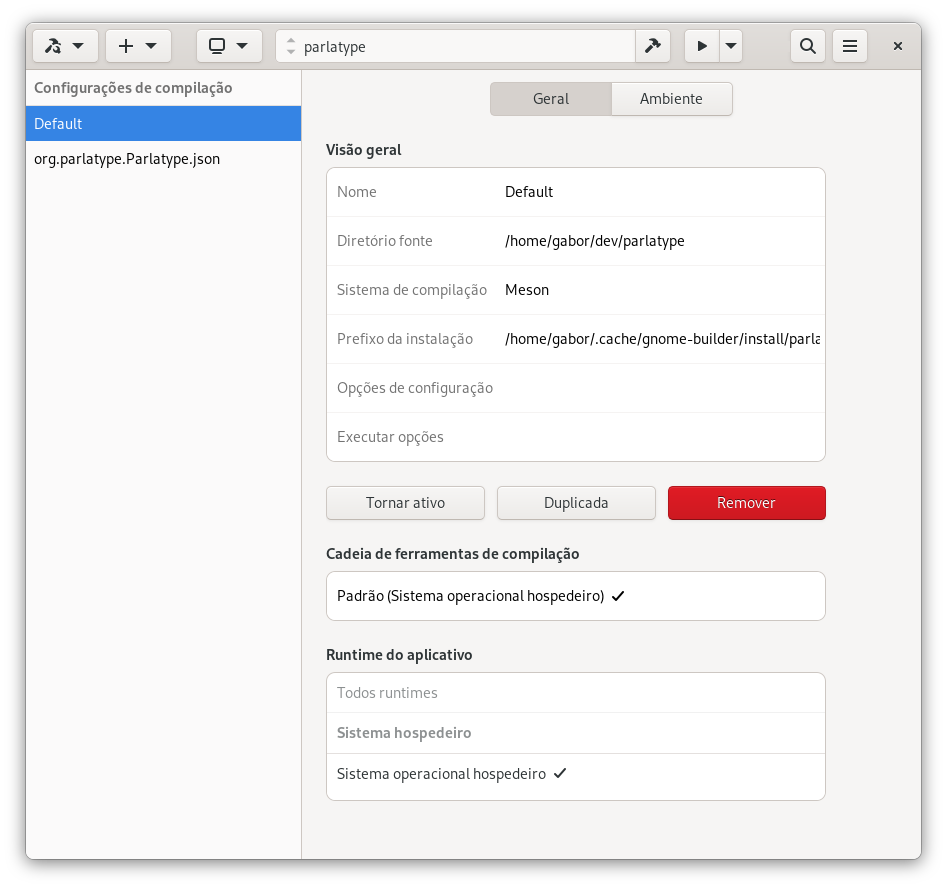
Task: Click the Tornar ativo button
Action: (x=405, y=503)
